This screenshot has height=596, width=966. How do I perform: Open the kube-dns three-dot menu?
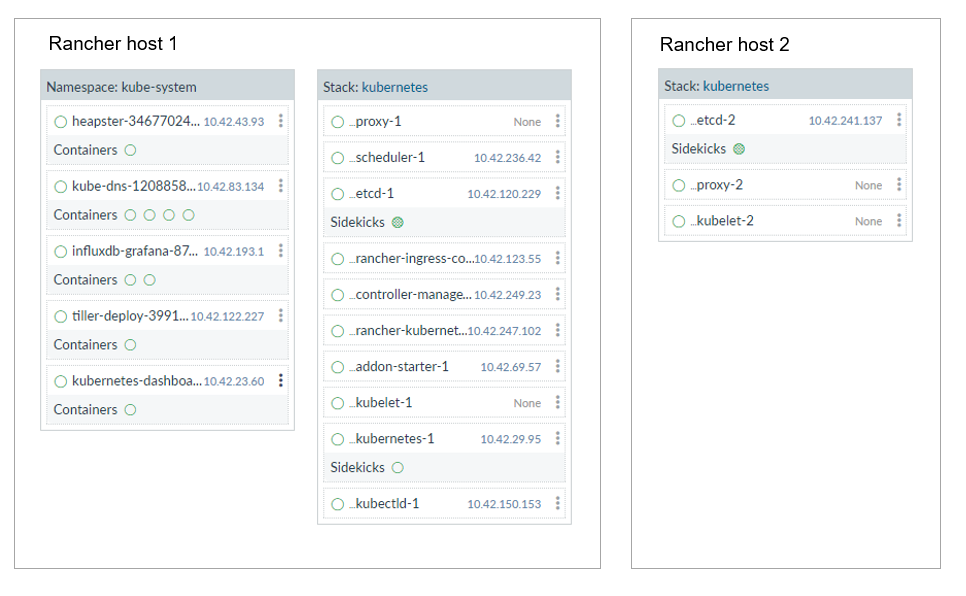[281, 186]
